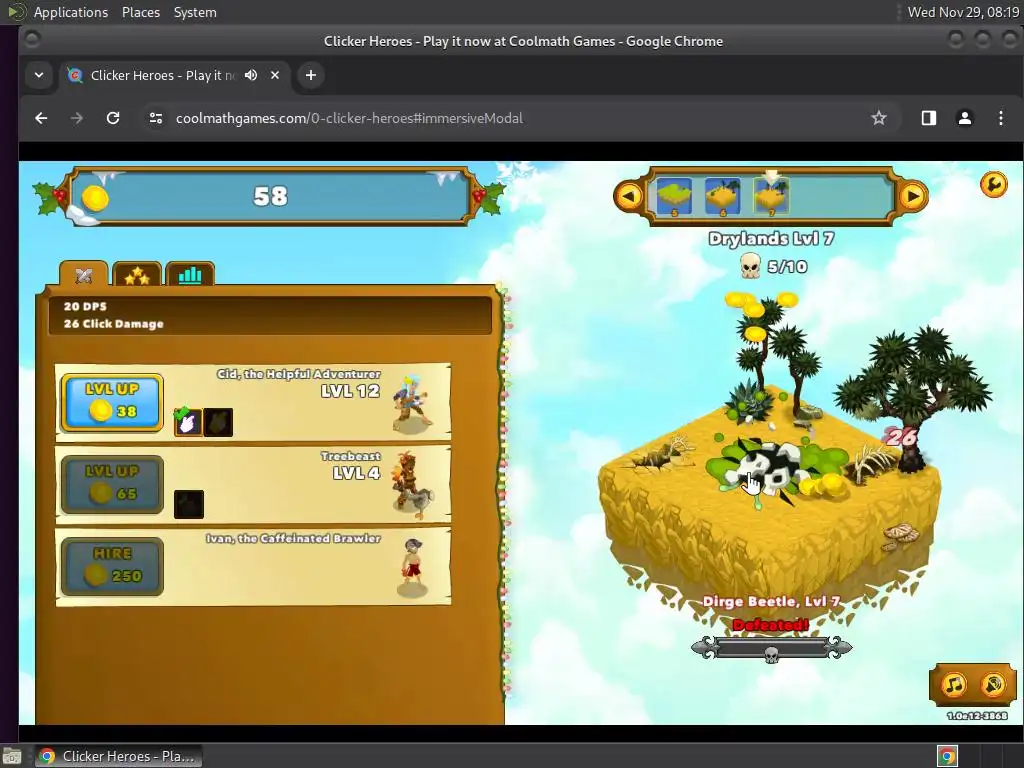Go back in browser history

pos(41,118)
